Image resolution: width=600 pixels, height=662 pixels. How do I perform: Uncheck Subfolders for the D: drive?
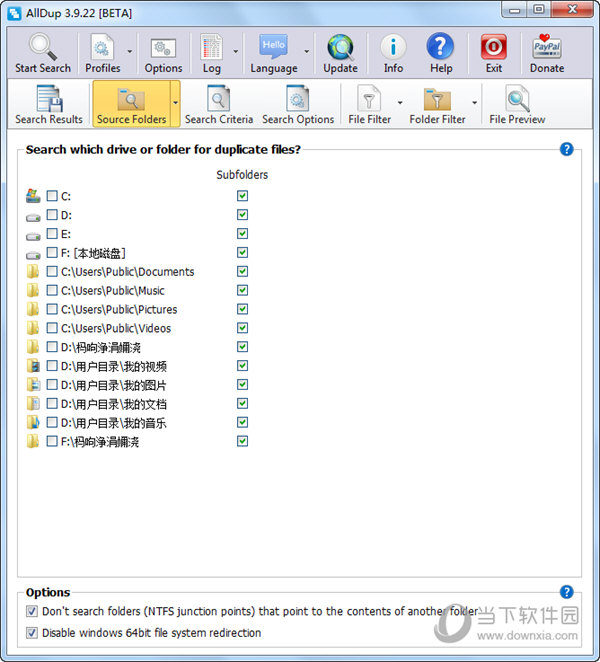[242, 215]
